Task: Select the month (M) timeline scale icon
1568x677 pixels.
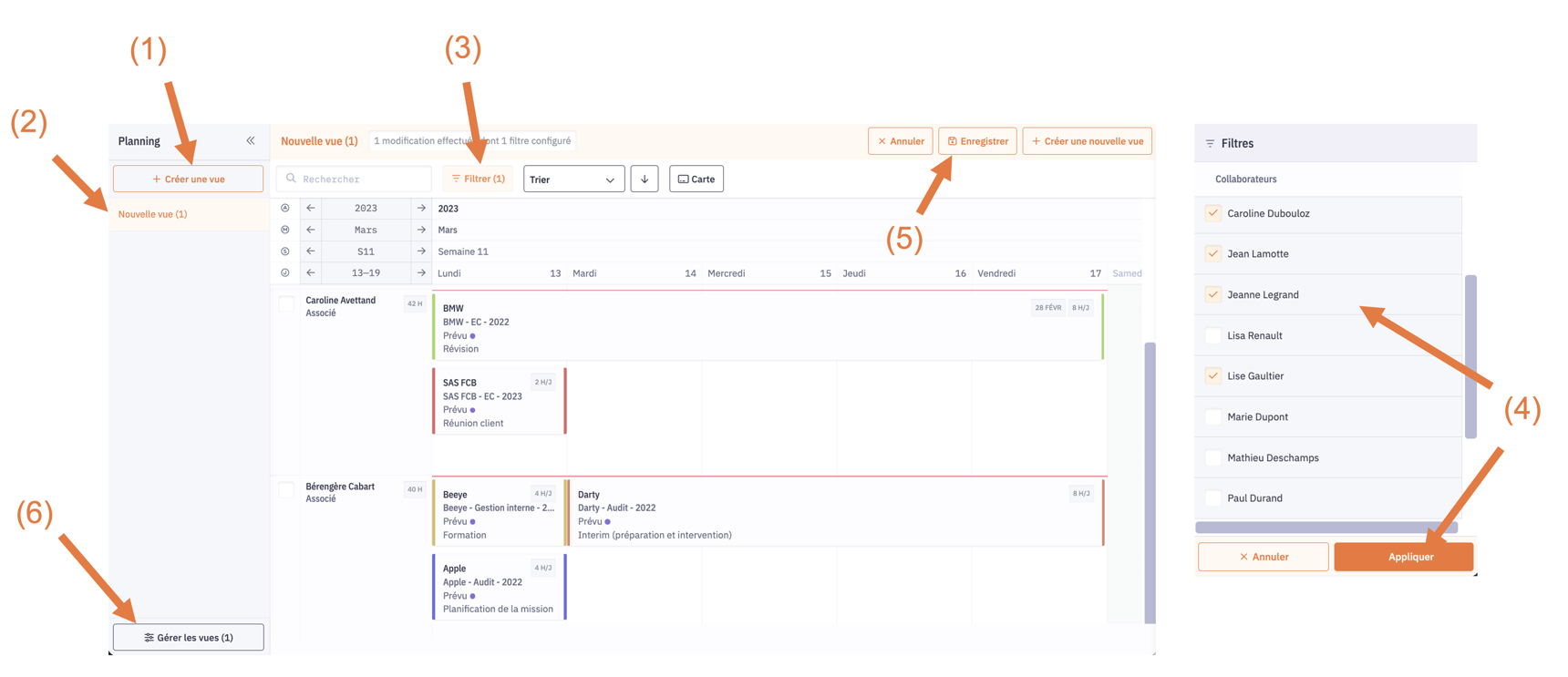Action: coord(284,230)
